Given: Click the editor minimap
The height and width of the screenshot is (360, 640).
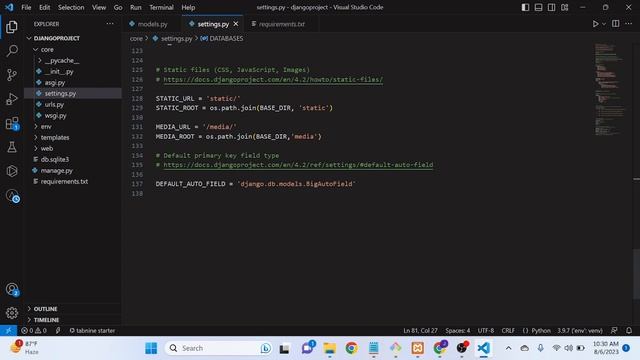Looking at the screenshot, I should click(x=609, y=90).
